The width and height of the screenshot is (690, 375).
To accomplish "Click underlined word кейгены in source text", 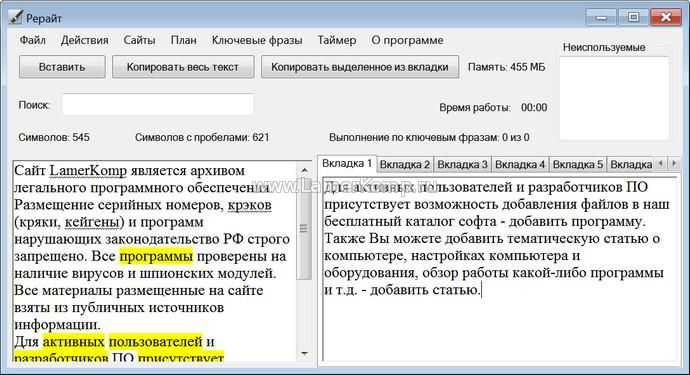I will [x=92, y=222].
